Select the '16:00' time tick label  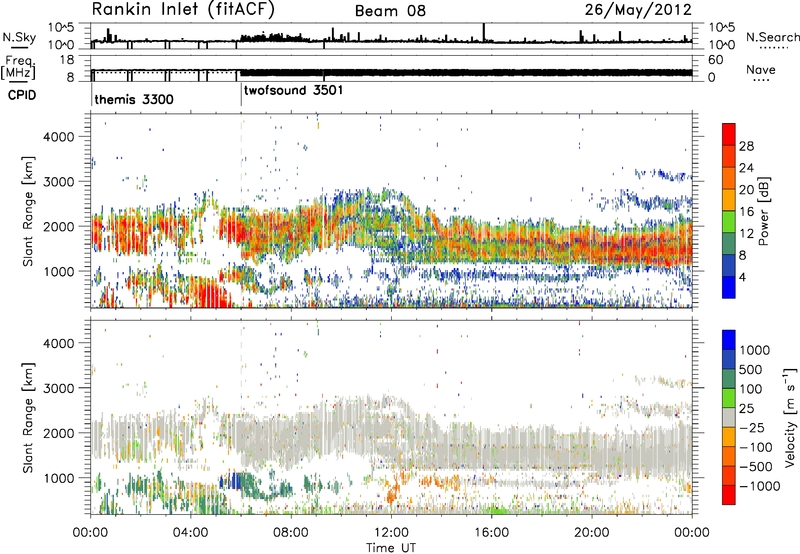click(491, 532)
